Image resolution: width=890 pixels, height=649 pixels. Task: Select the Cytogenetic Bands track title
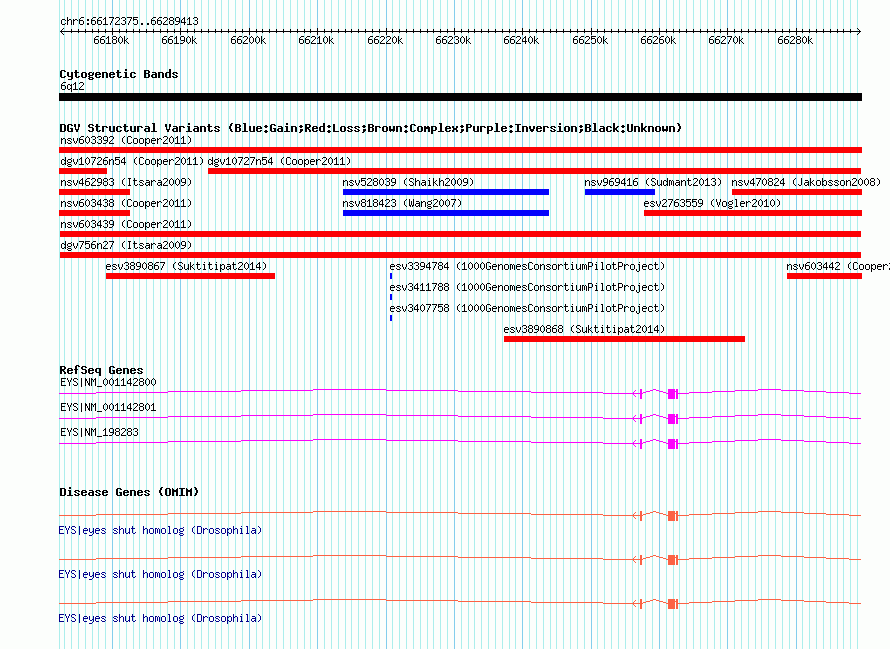[x=119, y=74]
